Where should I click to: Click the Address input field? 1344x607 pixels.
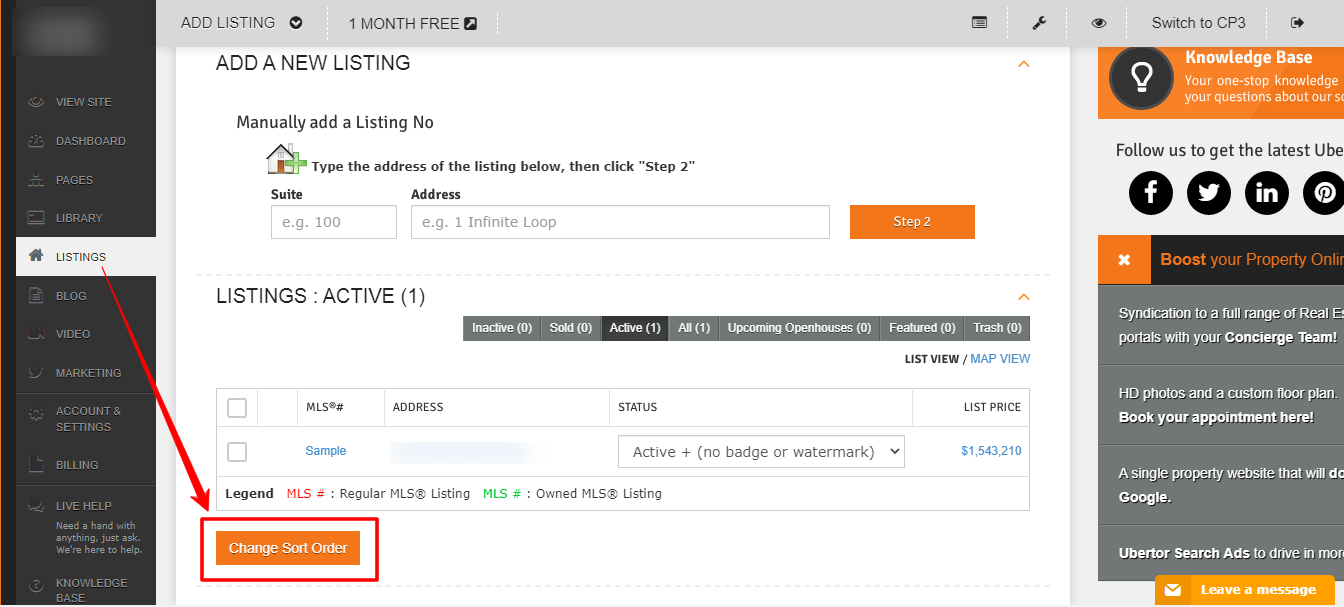click(x=620, y=222)
